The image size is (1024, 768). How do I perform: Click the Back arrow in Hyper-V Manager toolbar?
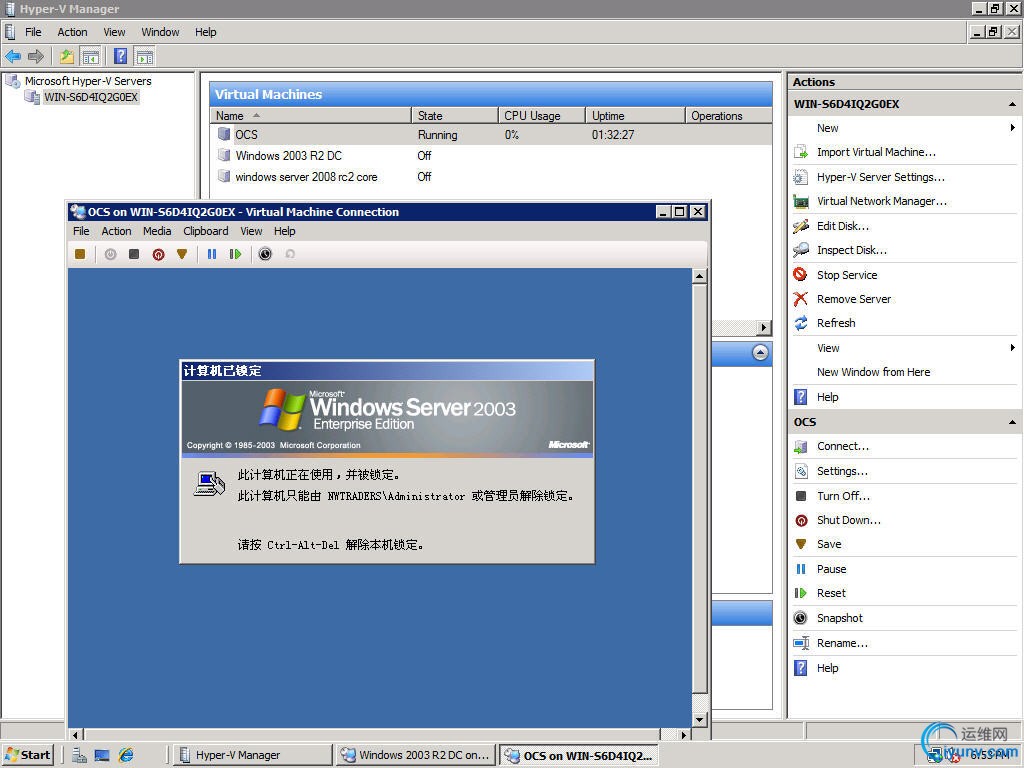point(13,57)
